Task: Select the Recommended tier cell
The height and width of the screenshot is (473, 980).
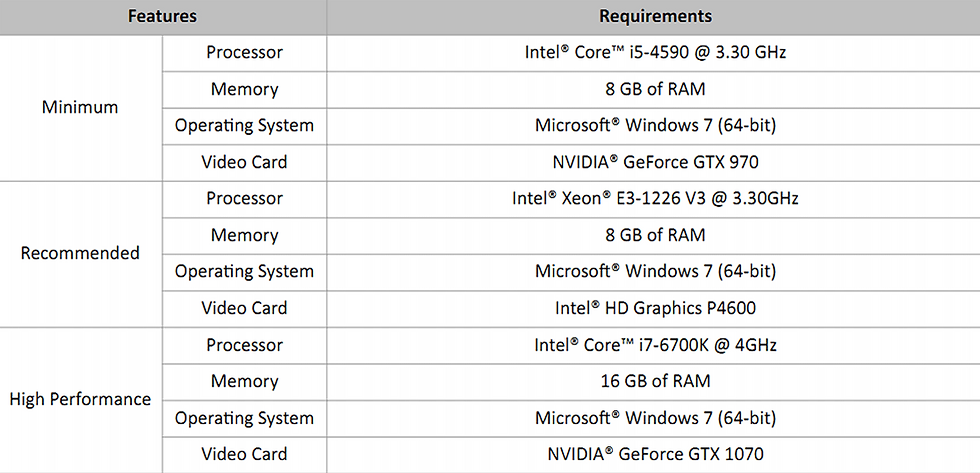Action: pyautogui.click(x=81, y=254)
